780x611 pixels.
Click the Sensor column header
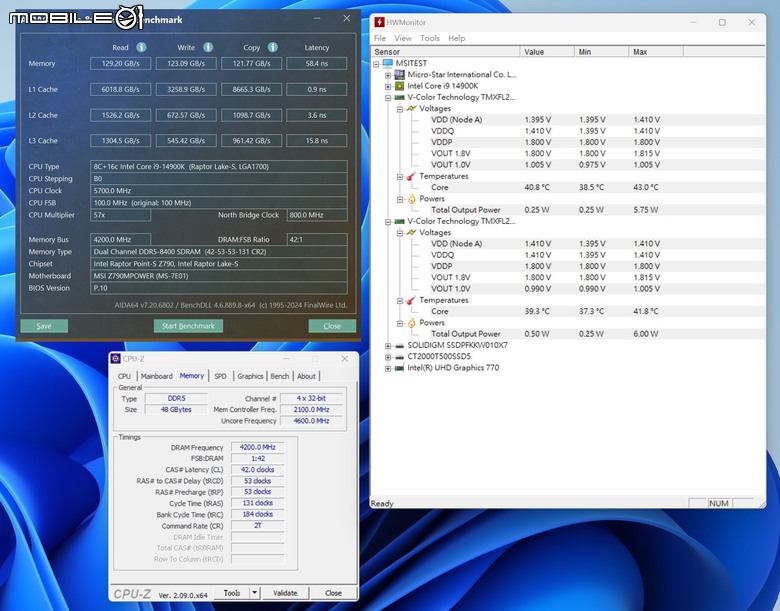tap(445, 52)
